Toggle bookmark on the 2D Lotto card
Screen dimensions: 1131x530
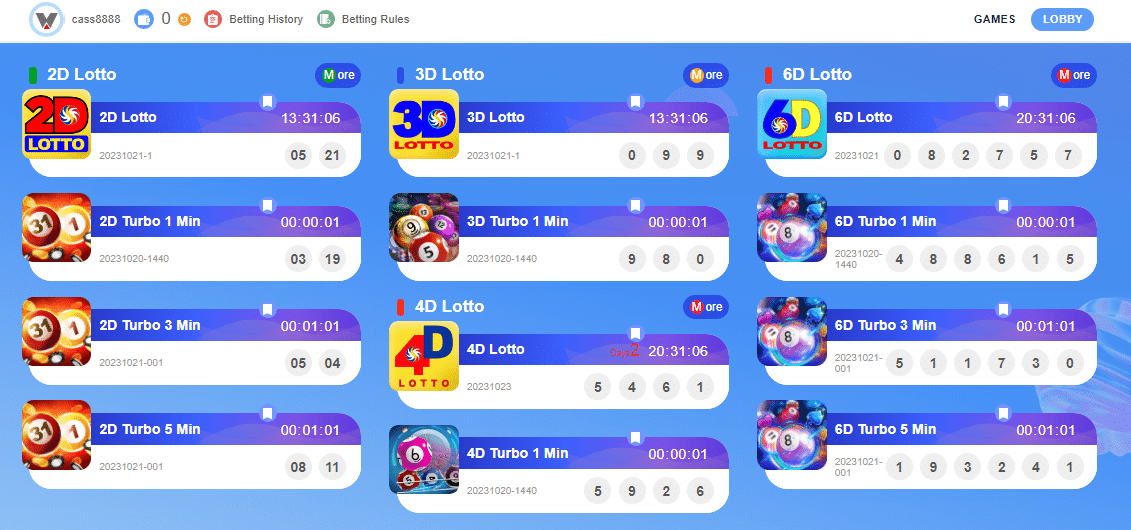(x=268, y=102)
